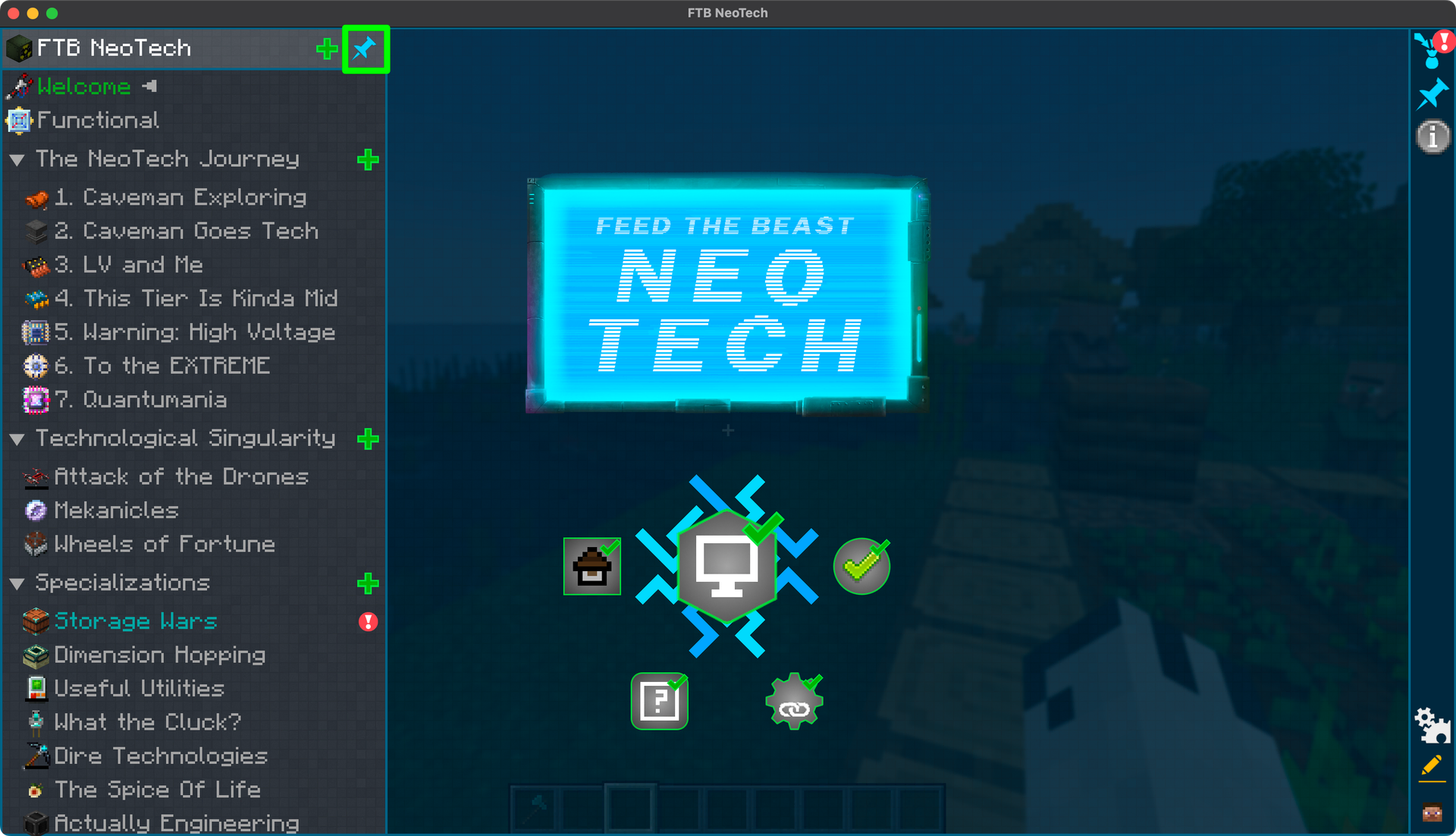Click the green plus next to FTB NeoTech

(327, 49)
